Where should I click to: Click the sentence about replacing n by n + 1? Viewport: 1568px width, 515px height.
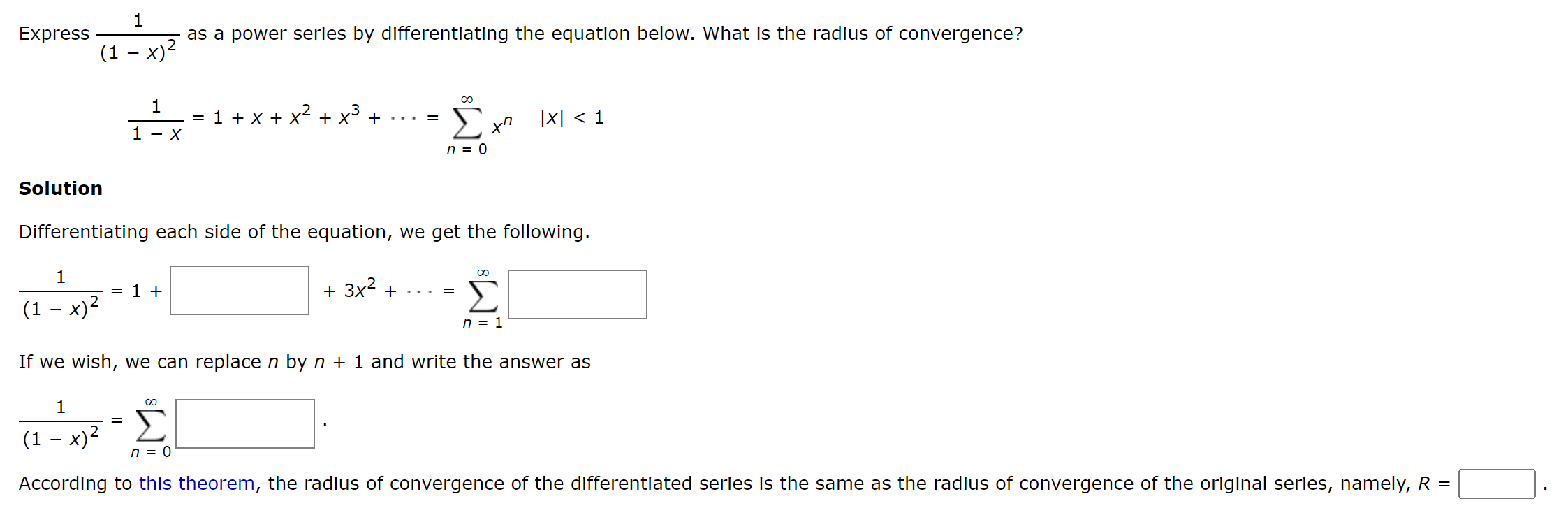pyautogui.click(x=304, y=362)
